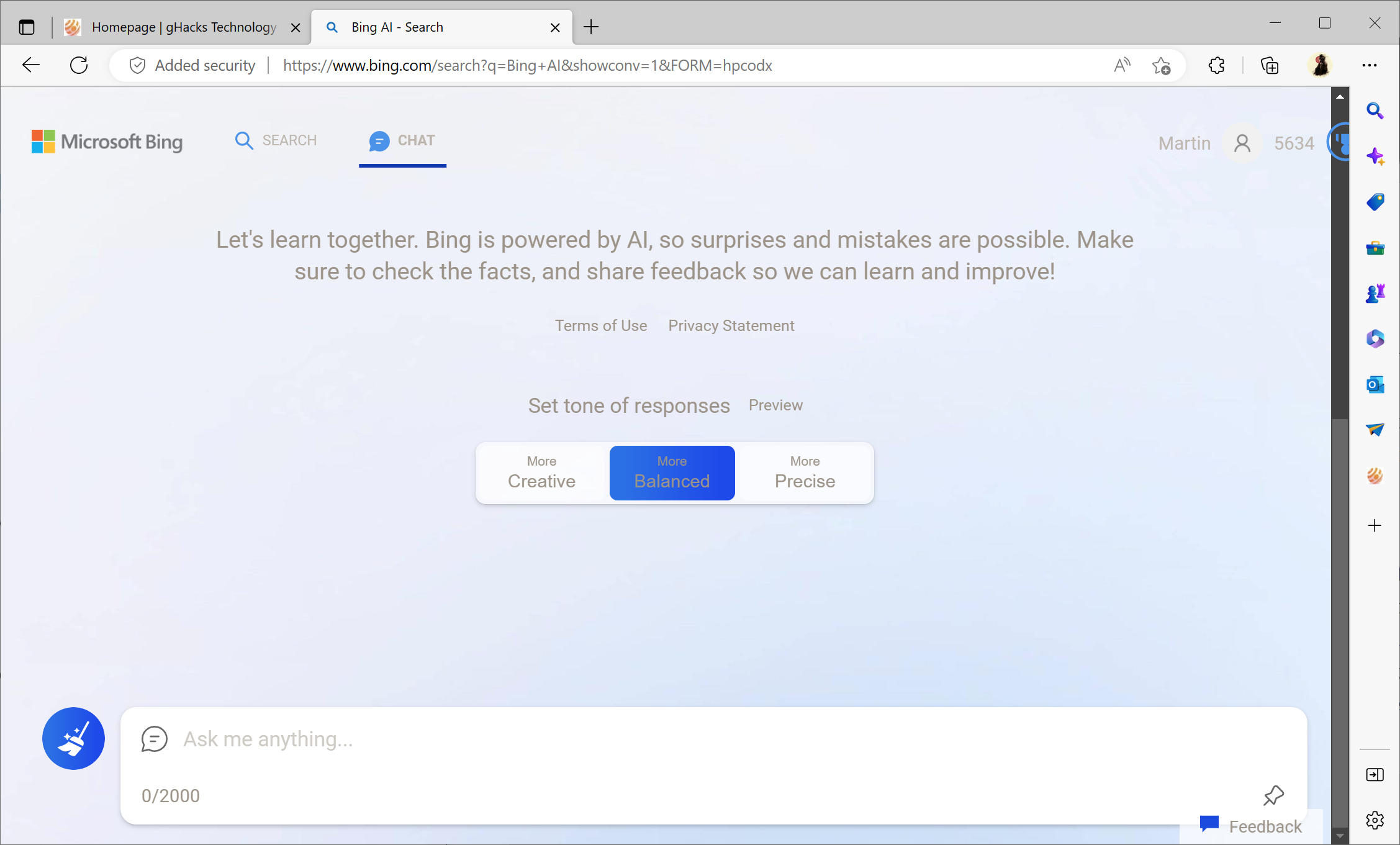Open the Settings and more menu
1400x845 pixels.
click(x=1369, y=65)
